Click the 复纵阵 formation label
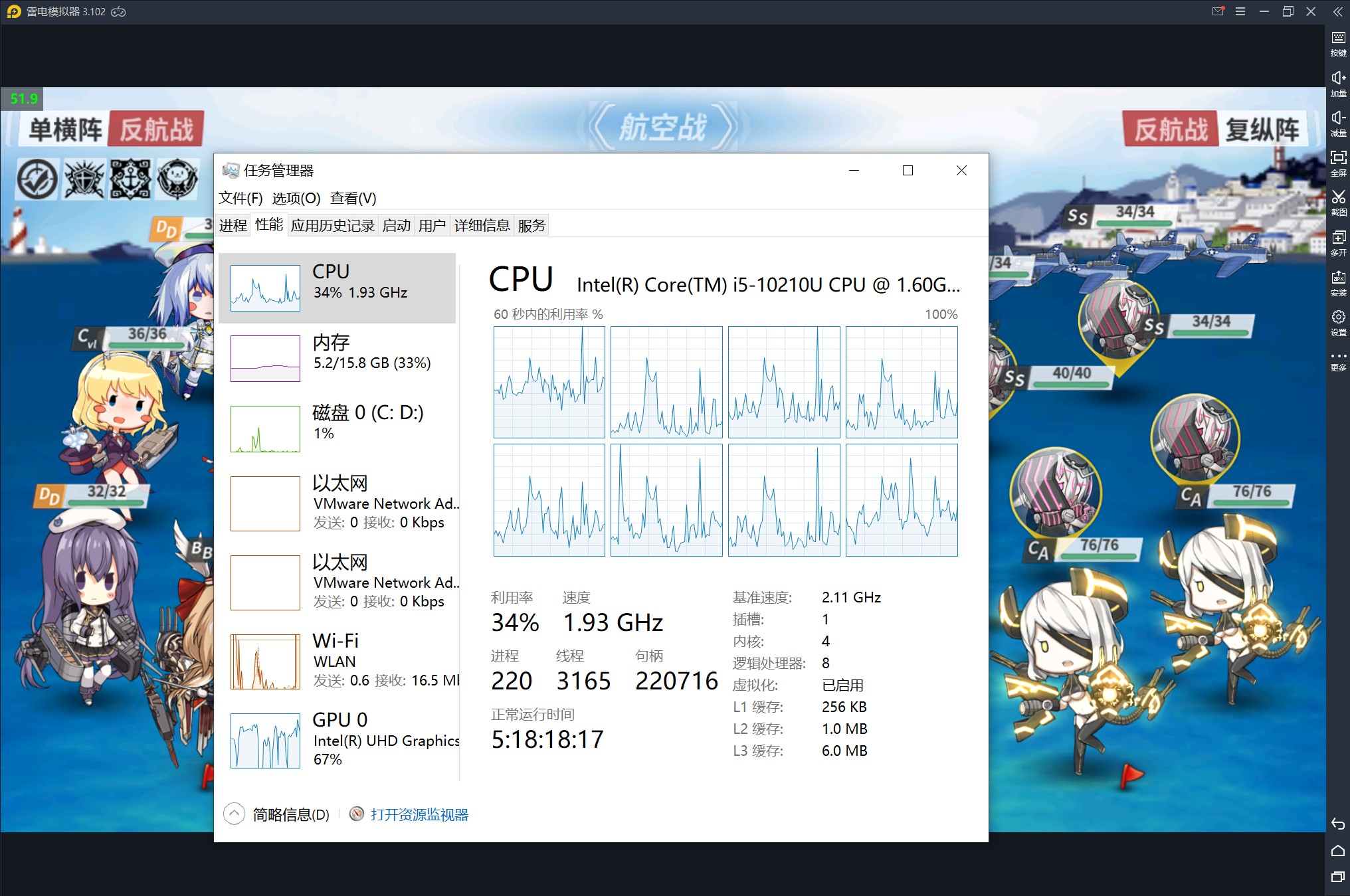The image size is (1350, 896). pyautogui.click(x=1262, y=130)
